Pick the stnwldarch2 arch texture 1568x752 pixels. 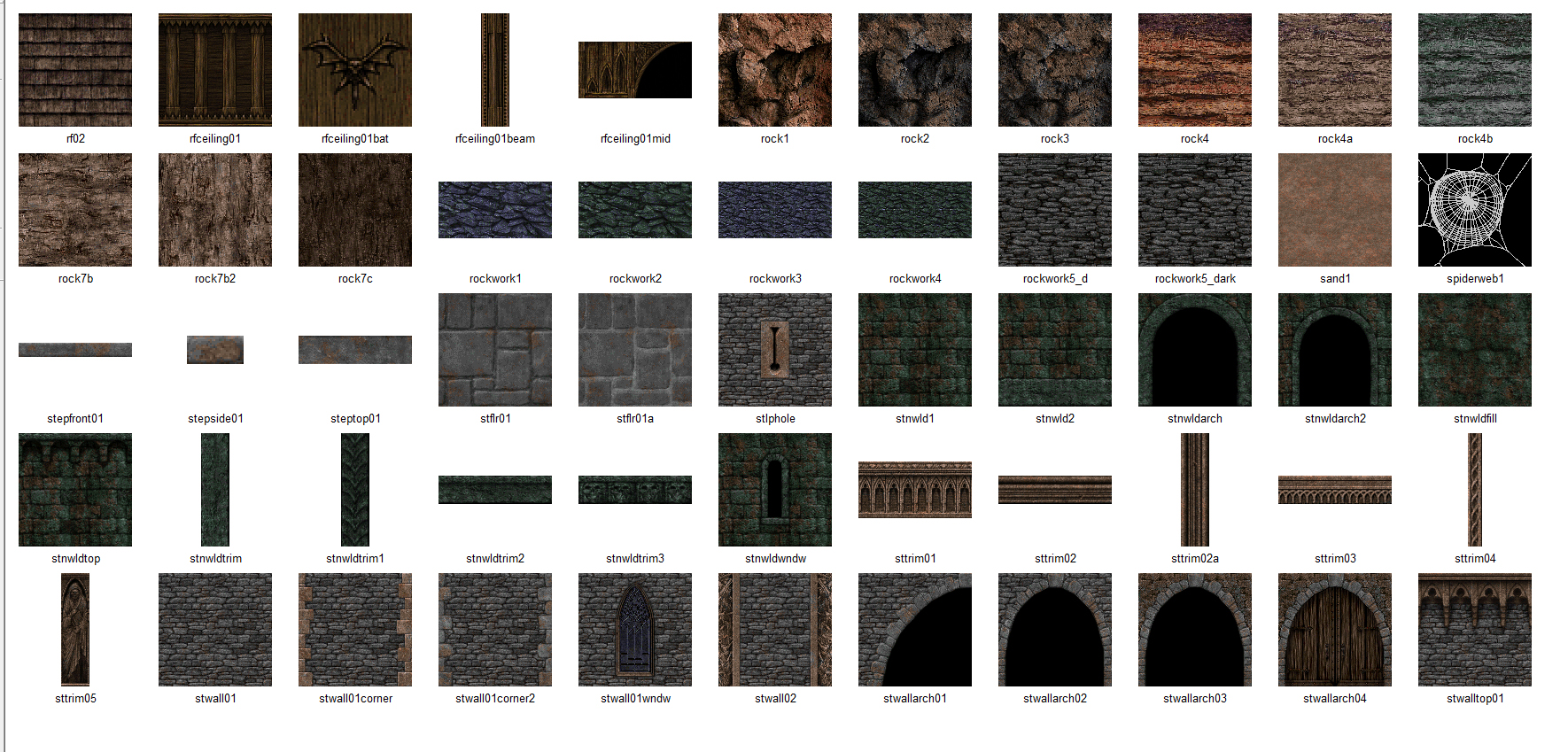point(1335,350)
